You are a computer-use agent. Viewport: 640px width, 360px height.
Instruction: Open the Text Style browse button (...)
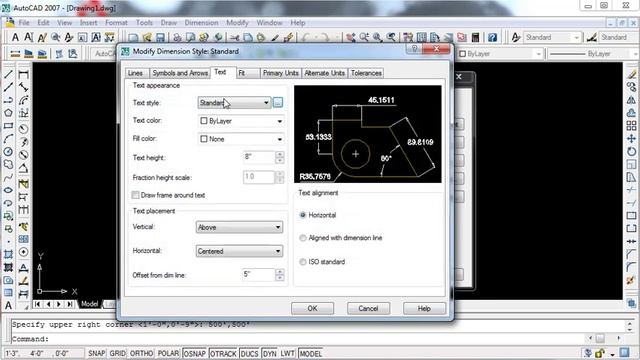click(x=278, y=102)
